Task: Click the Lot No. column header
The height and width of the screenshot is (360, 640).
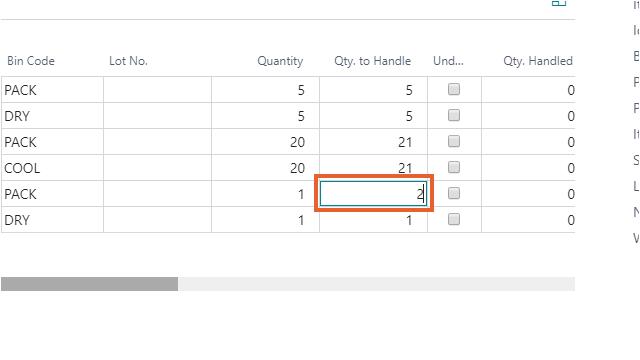Action: (x=128, y=61)
